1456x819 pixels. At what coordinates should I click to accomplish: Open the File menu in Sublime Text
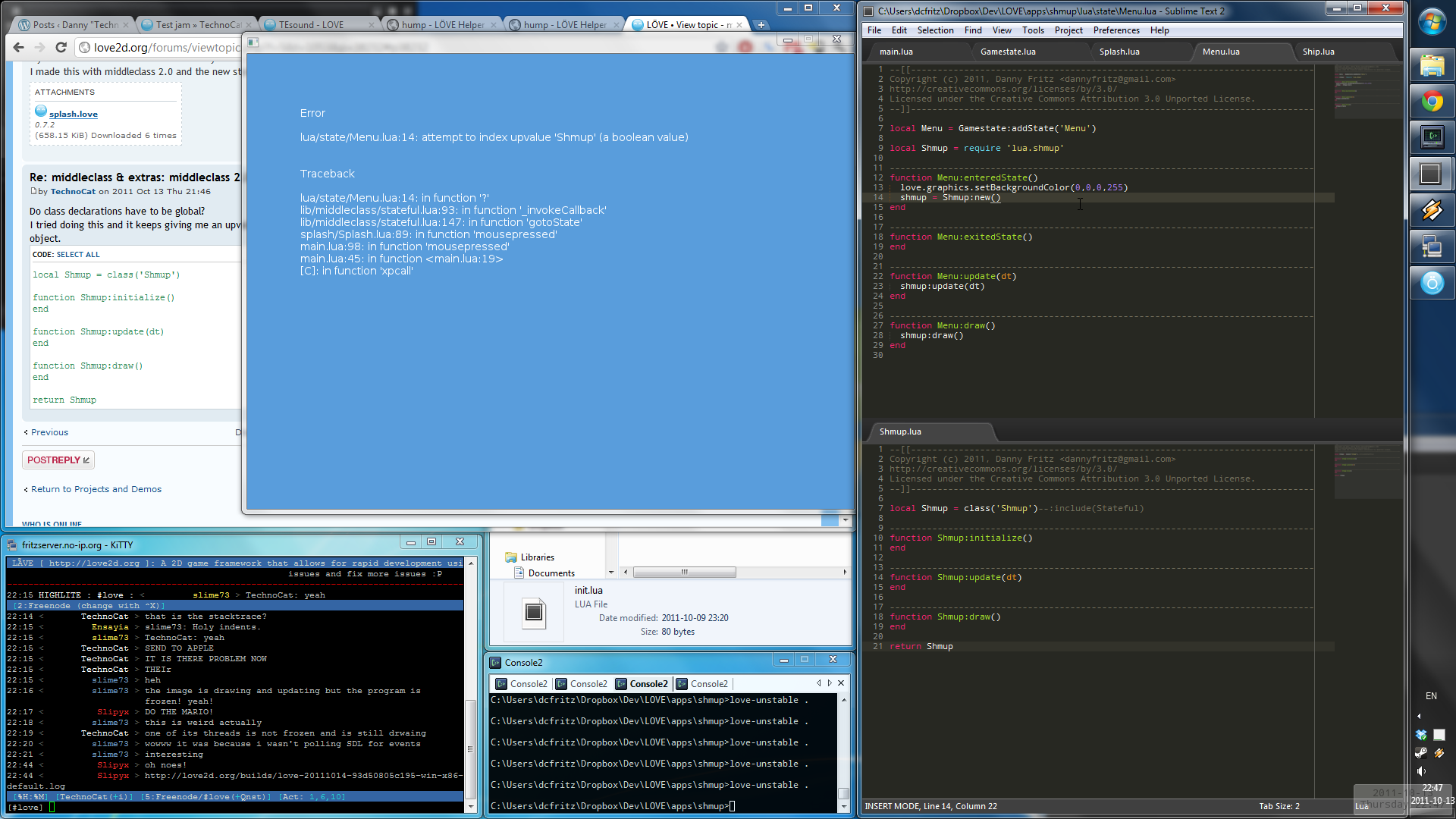pyautogui.click(x=874, y=30)
